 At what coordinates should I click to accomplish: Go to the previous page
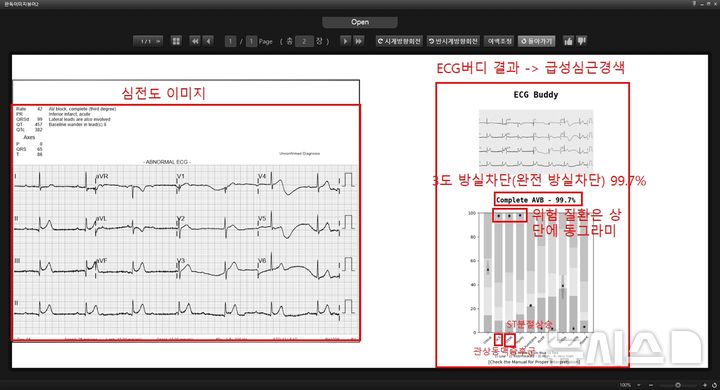[x=208, y=41]
